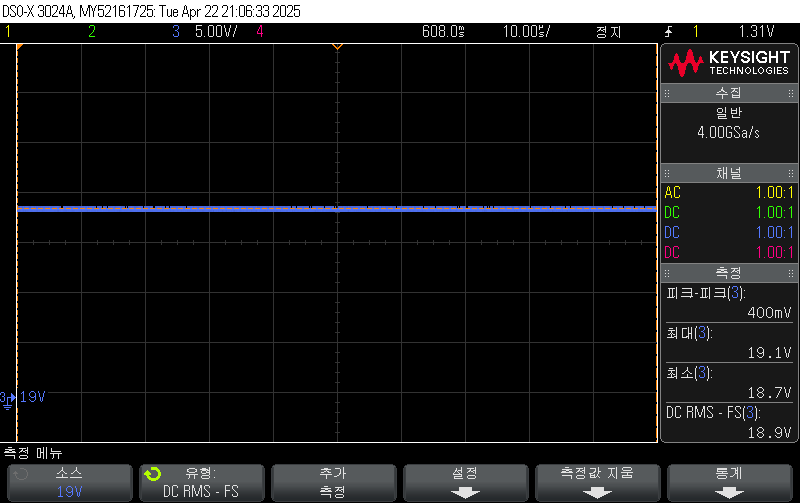Expand the 통계 statistics softkey

[x=730, y=483]
